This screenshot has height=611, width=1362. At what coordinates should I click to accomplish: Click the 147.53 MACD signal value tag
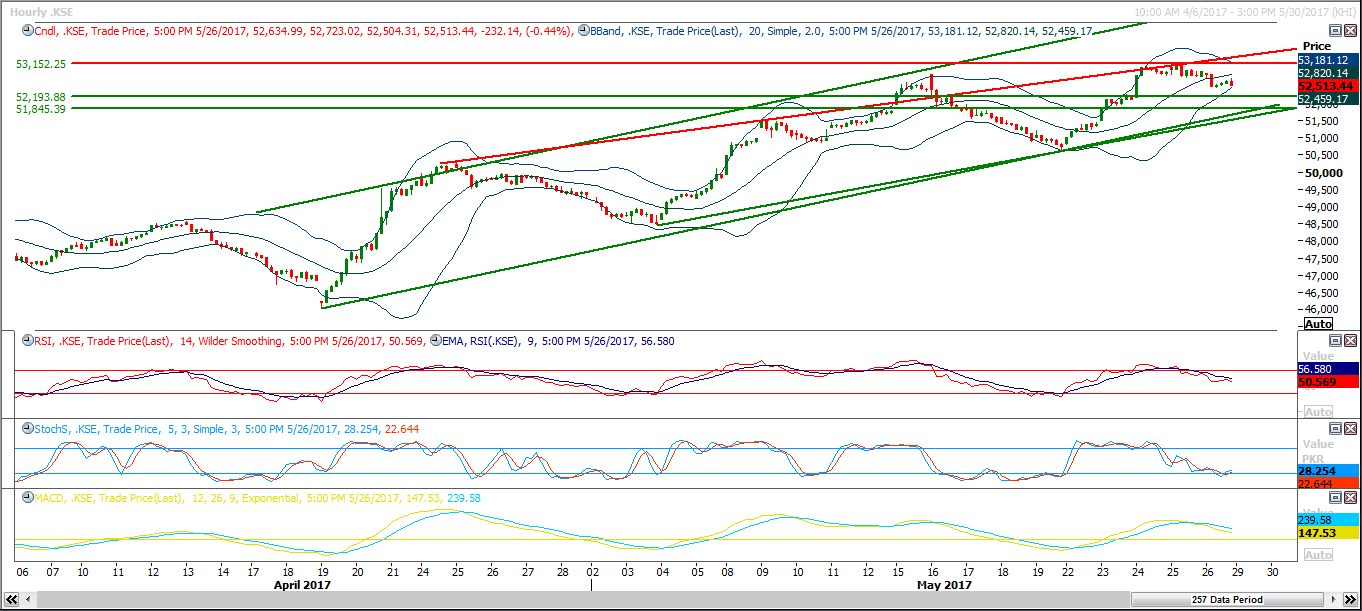coord(1327,534)
